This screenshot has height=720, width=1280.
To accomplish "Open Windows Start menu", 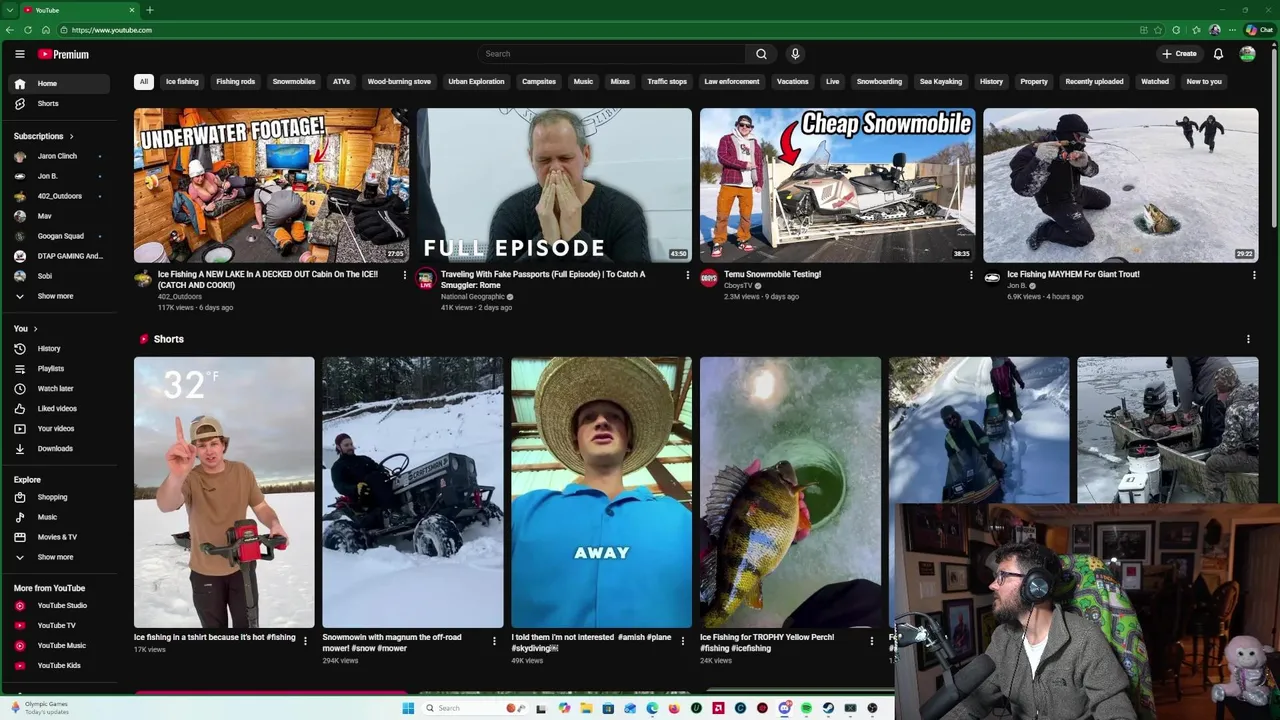I will click(x=408, y=708).
